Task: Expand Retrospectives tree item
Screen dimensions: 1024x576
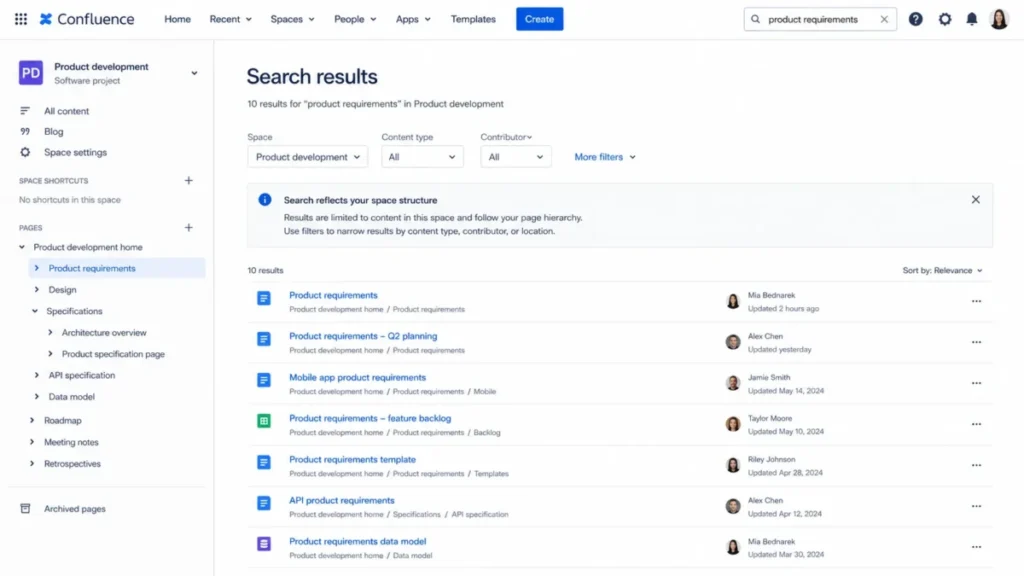Action: coord(32,463)
